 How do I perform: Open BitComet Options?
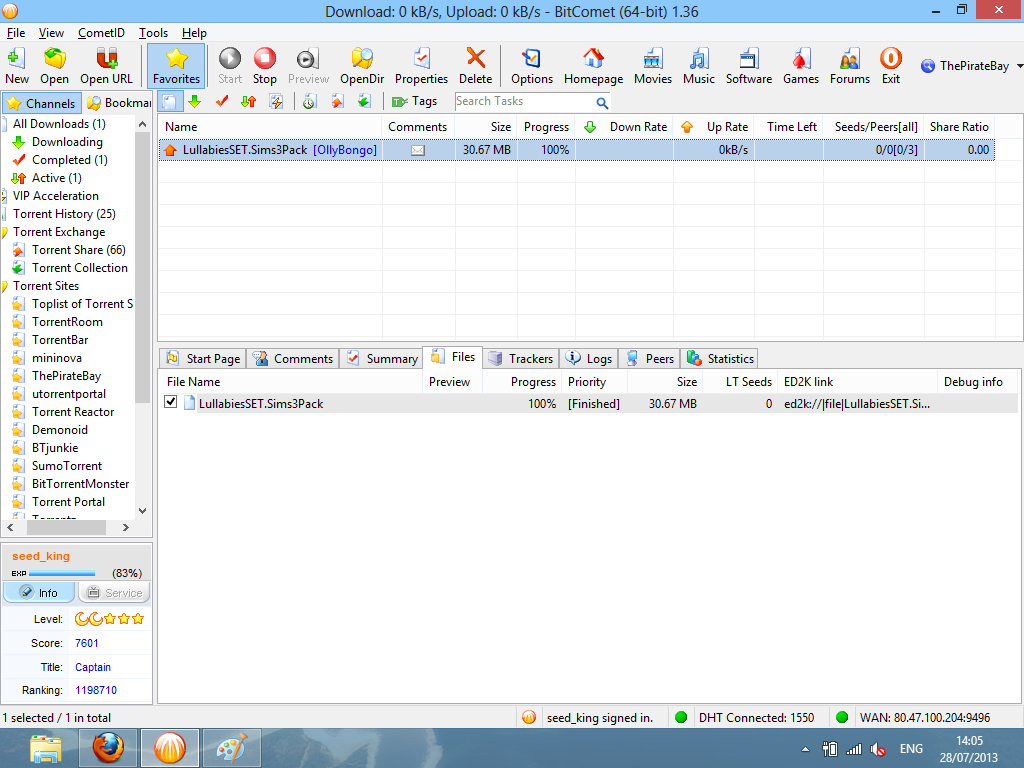point(531,65)
